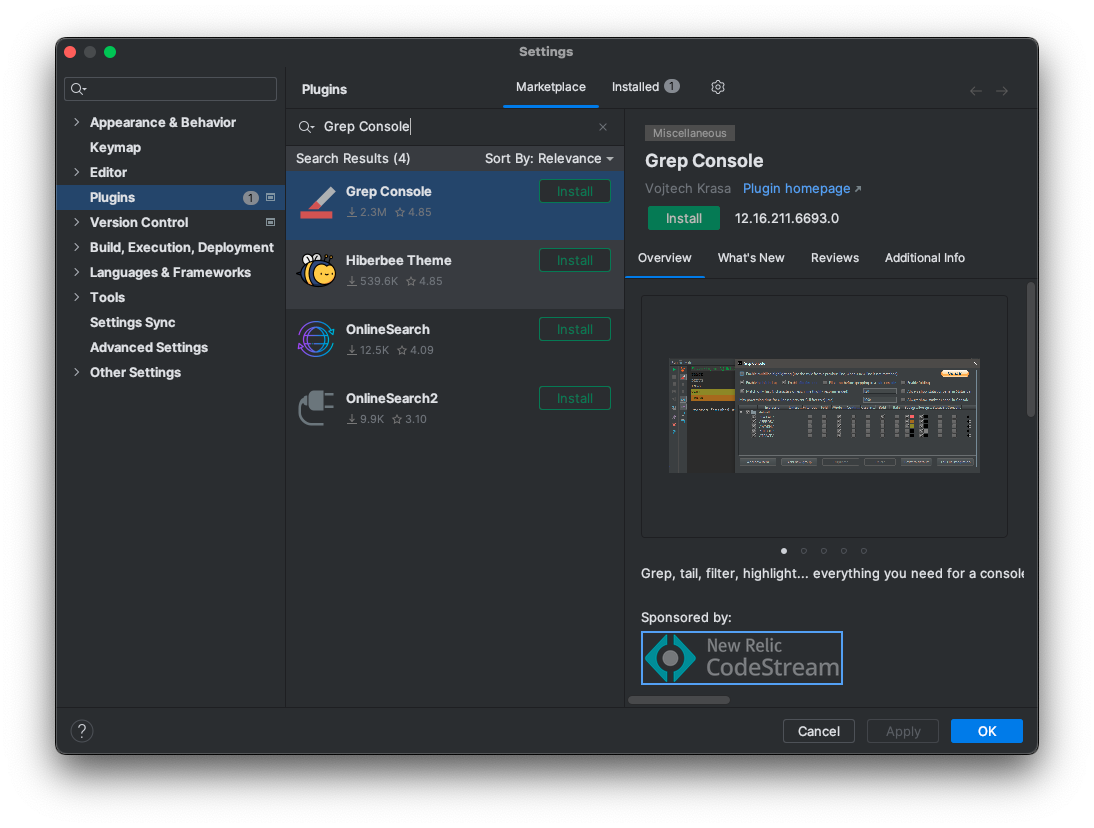Click the project-level icon beside Version Control

(x=271, y=223)
